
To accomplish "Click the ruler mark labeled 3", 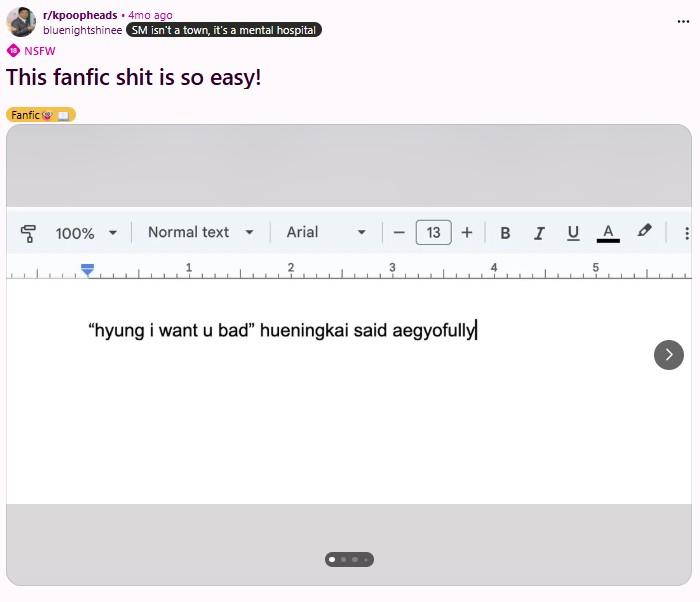I will point(392,268).
